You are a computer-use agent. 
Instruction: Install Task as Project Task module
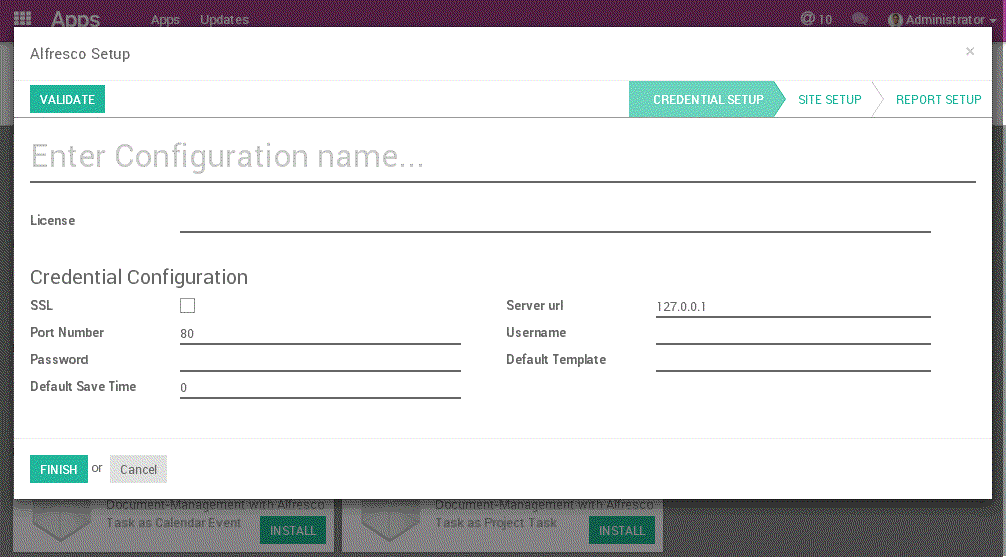point(622,531)
